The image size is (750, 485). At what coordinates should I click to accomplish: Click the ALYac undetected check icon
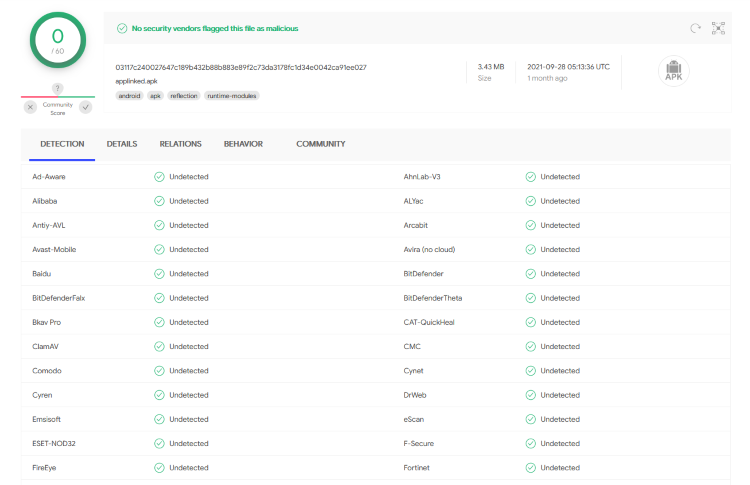(530, 201)
